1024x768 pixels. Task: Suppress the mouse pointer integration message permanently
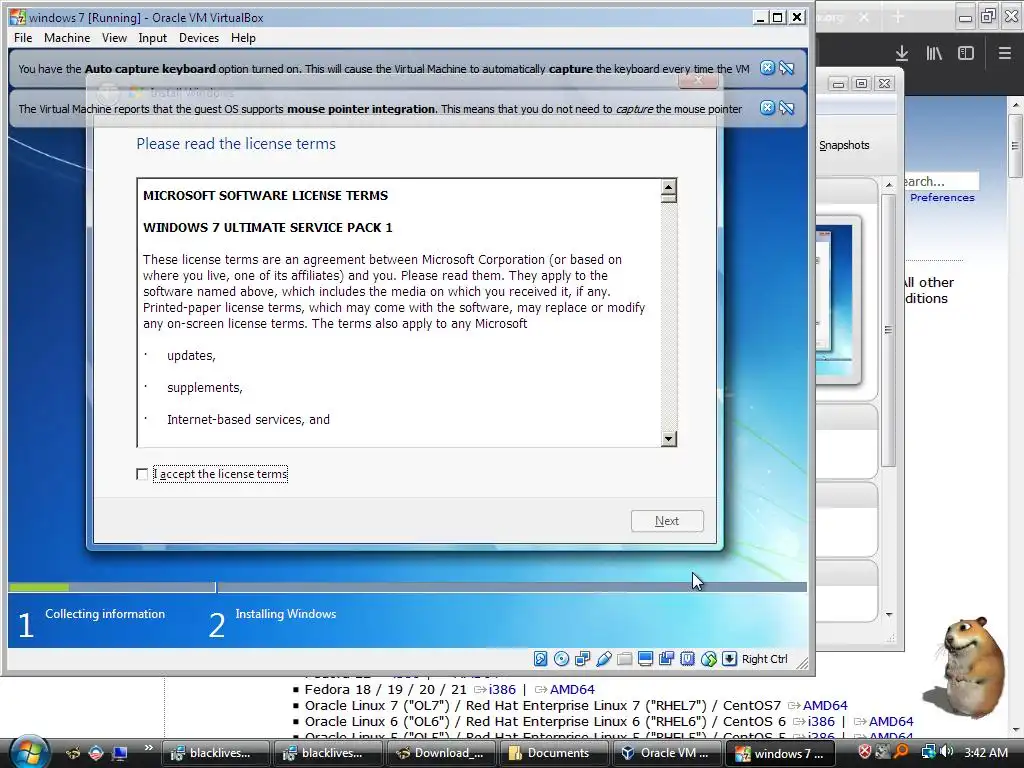(786, 108)
